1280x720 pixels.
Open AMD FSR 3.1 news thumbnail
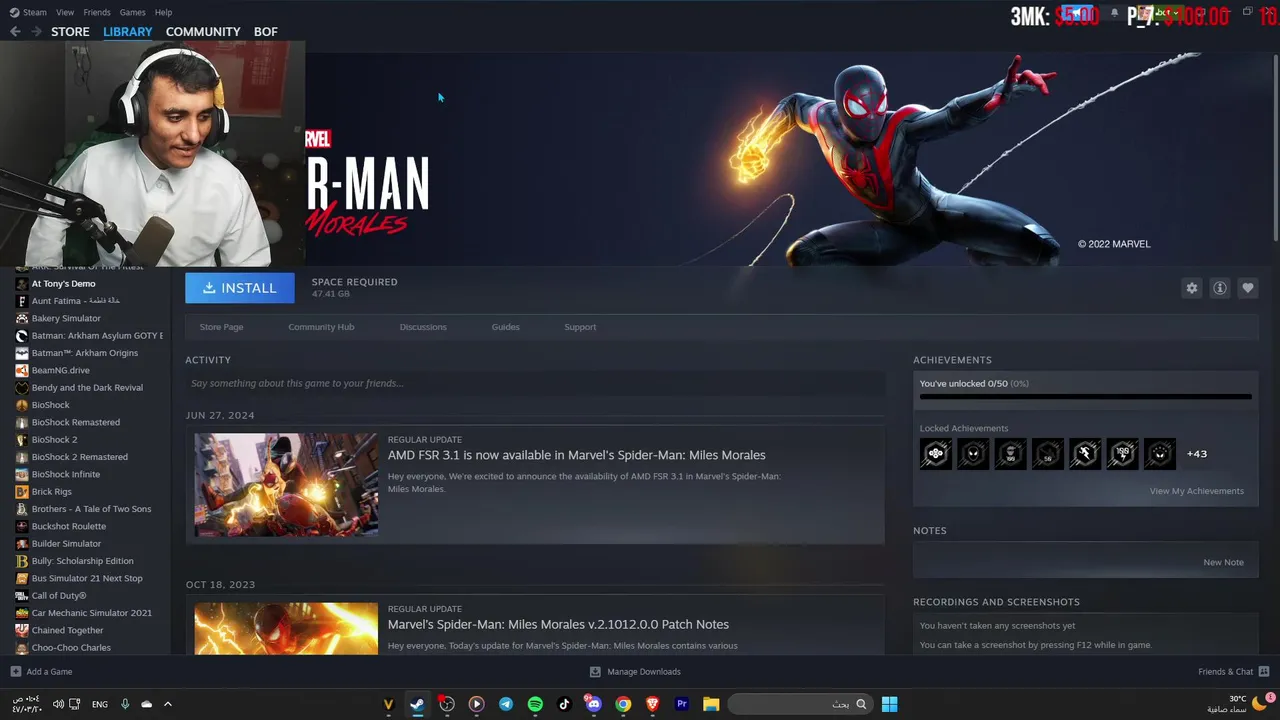click(x=286, y=485)
